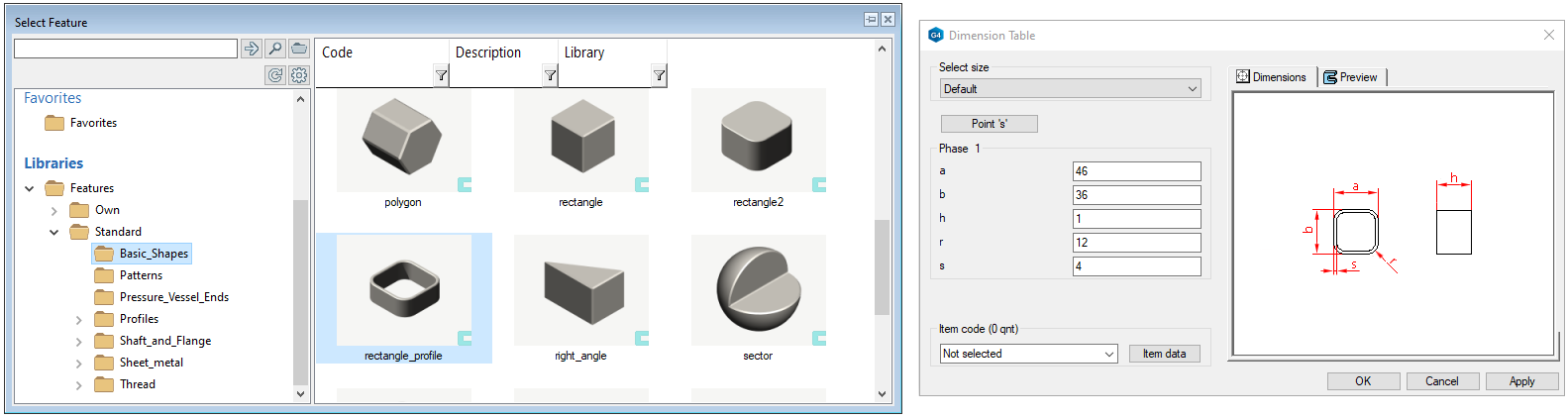Select the Pressure_Vessel_Ends folder
The width and height of the screenshot is (1568, 419).
[x=173, y=297]
